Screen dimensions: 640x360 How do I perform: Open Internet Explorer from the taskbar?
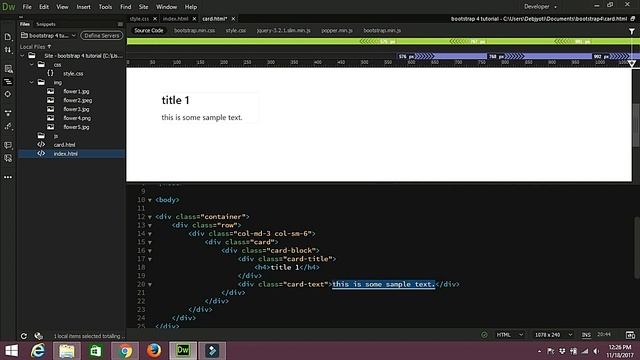[38, 351]
